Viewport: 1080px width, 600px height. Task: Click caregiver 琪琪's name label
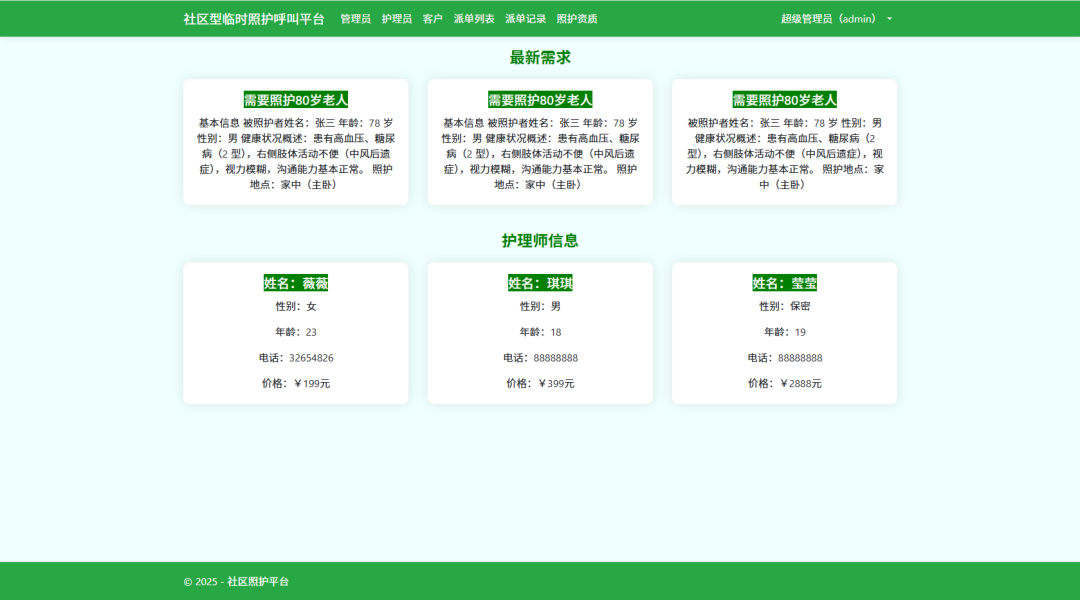coord(540,282)
